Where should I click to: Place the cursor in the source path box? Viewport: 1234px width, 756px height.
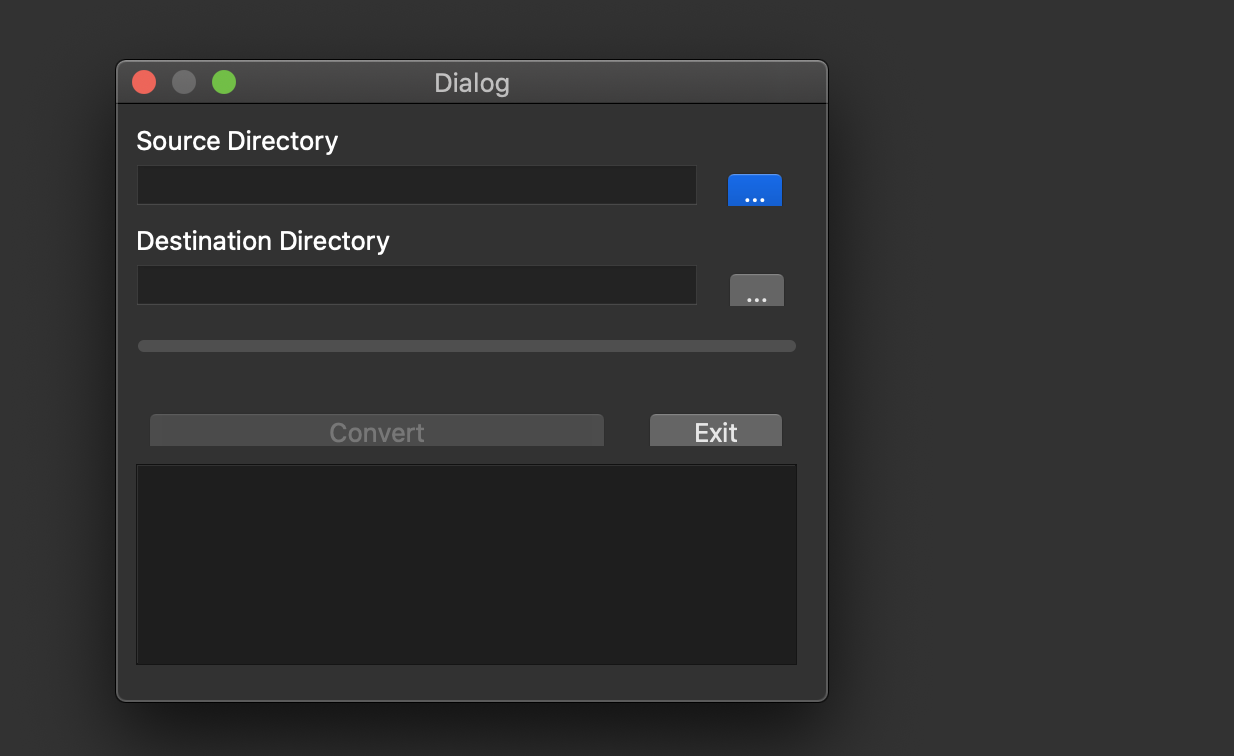[x=416, y=185]
